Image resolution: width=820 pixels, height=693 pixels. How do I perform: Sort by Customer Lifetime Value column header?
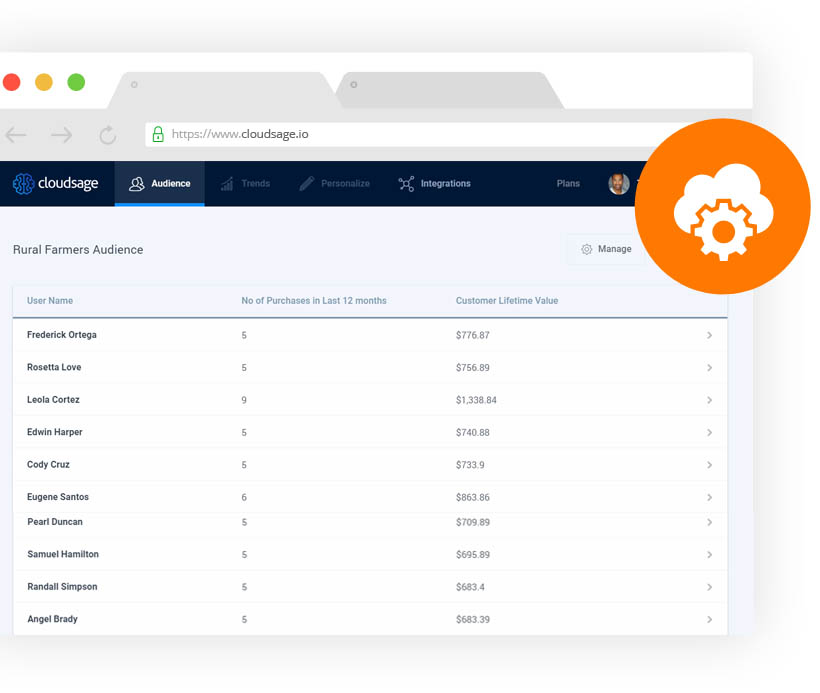point(507,301)
